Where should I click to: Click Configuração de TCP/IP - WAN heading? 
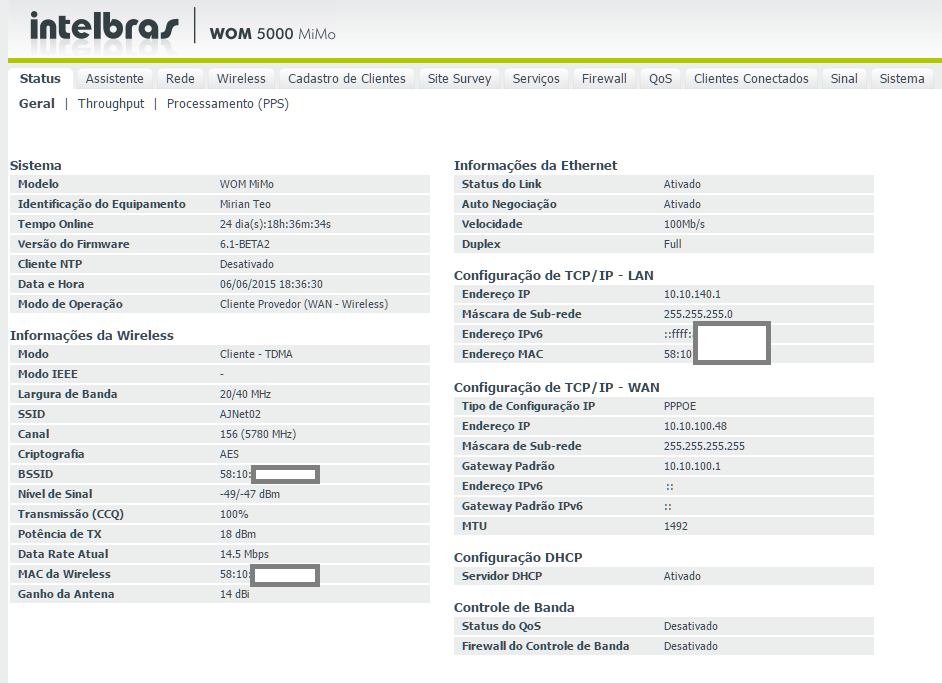click(556, 387)
